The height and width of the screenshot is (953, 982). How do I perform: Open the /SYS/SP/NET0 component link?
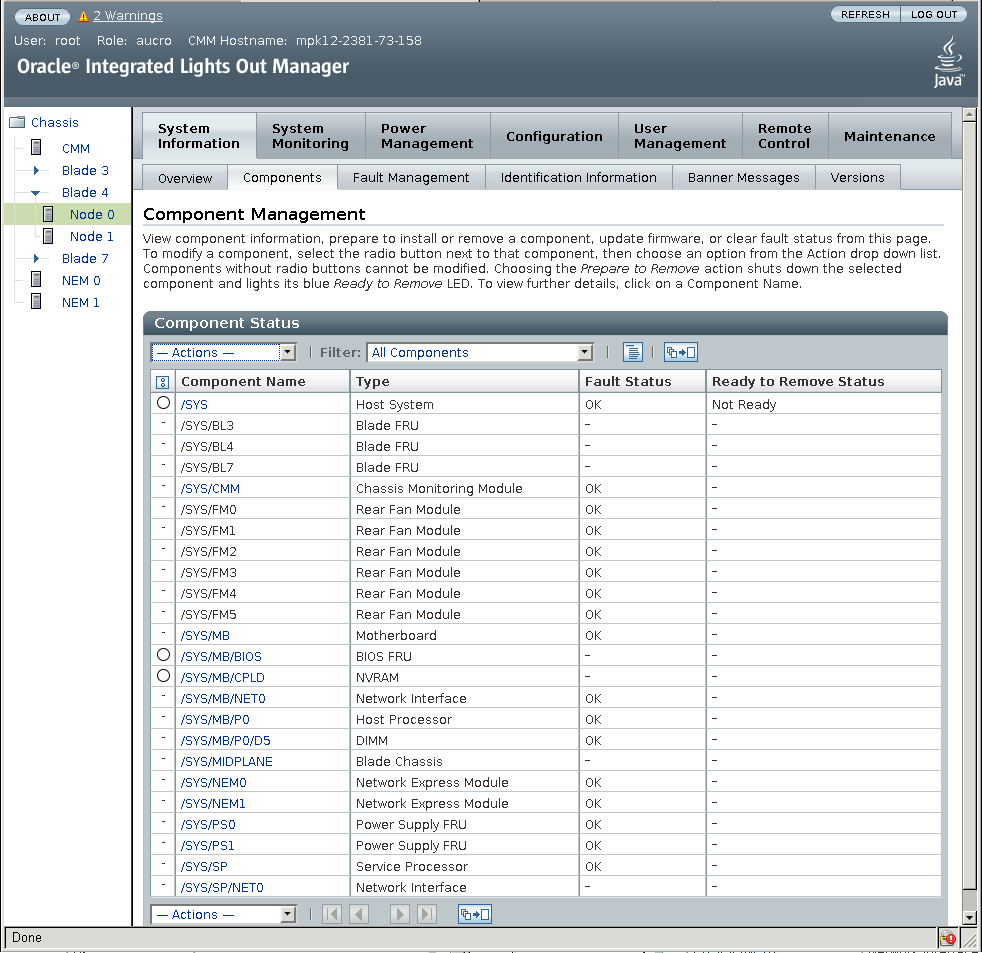[222, 887]
